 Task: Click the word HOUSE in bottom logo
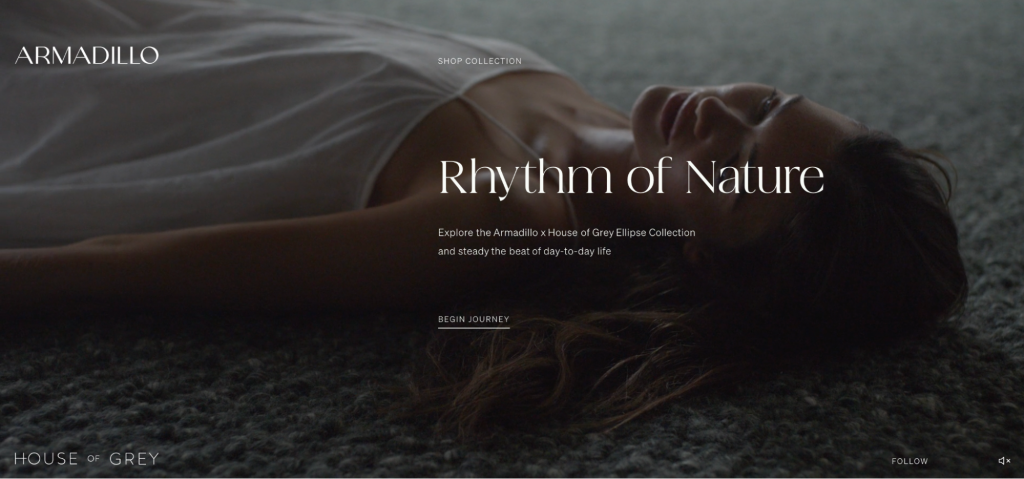coord(46,459)
